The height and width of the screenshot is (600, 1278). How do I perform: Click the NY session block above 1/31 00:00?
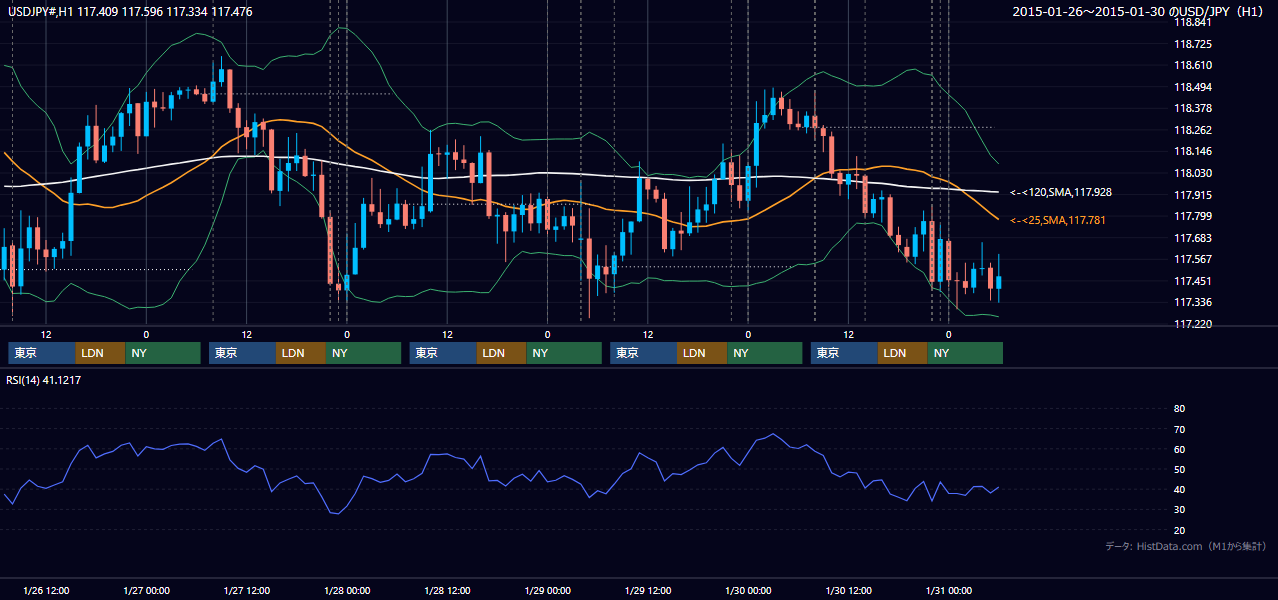[x=965, y=353]
